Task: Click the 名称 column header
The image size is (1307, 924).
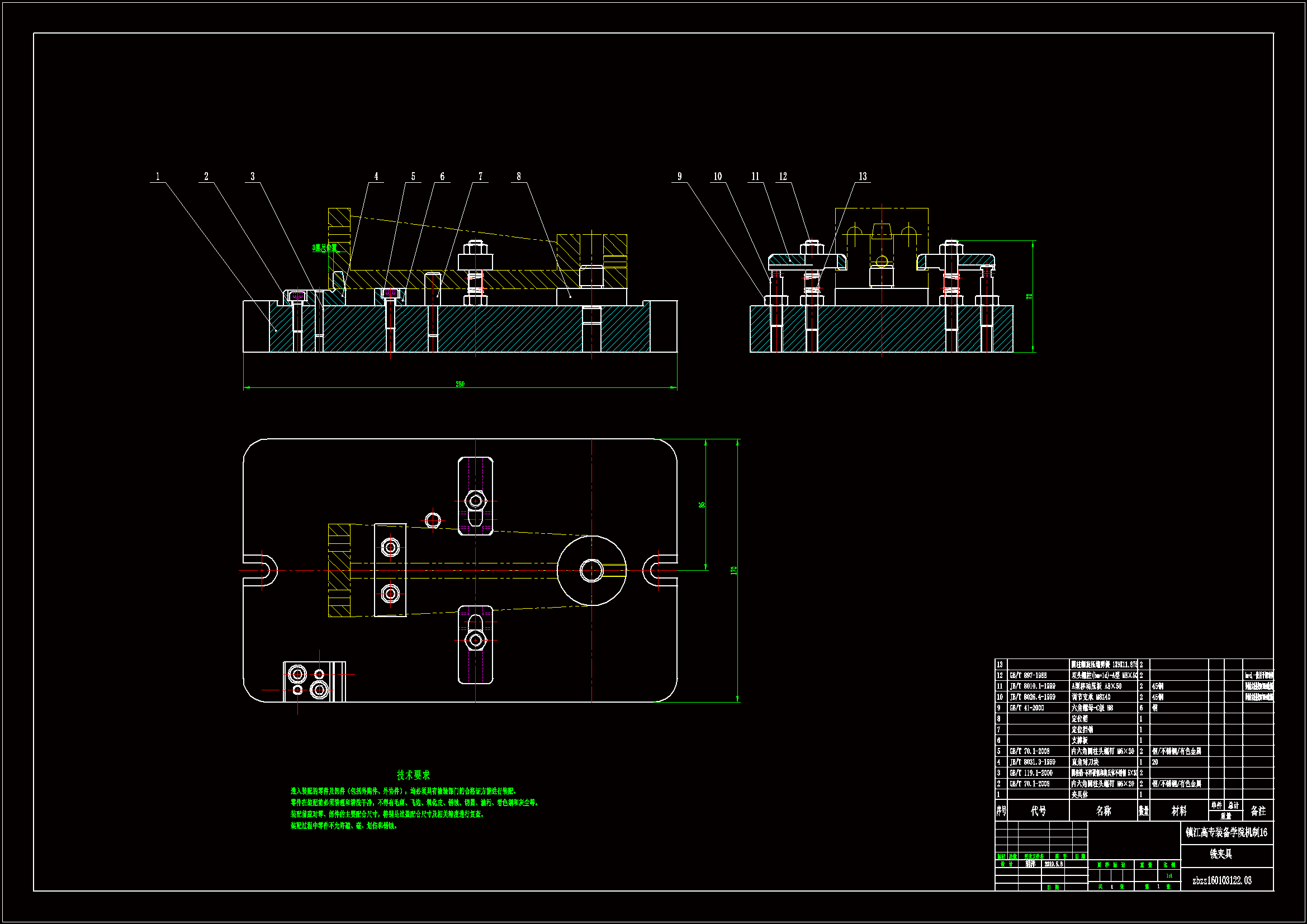Action: click(1103, 811)
